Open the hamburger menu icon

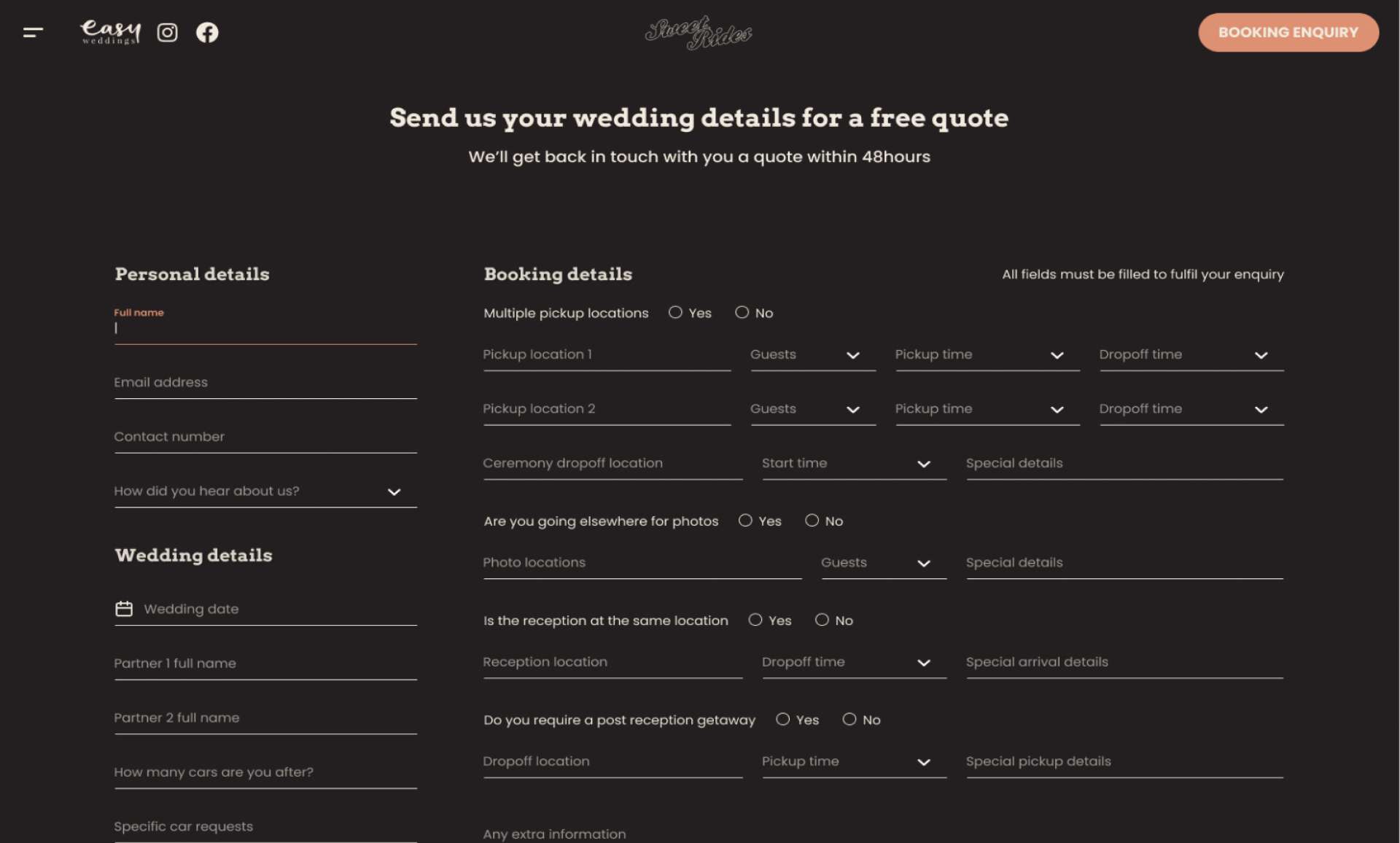33,32
